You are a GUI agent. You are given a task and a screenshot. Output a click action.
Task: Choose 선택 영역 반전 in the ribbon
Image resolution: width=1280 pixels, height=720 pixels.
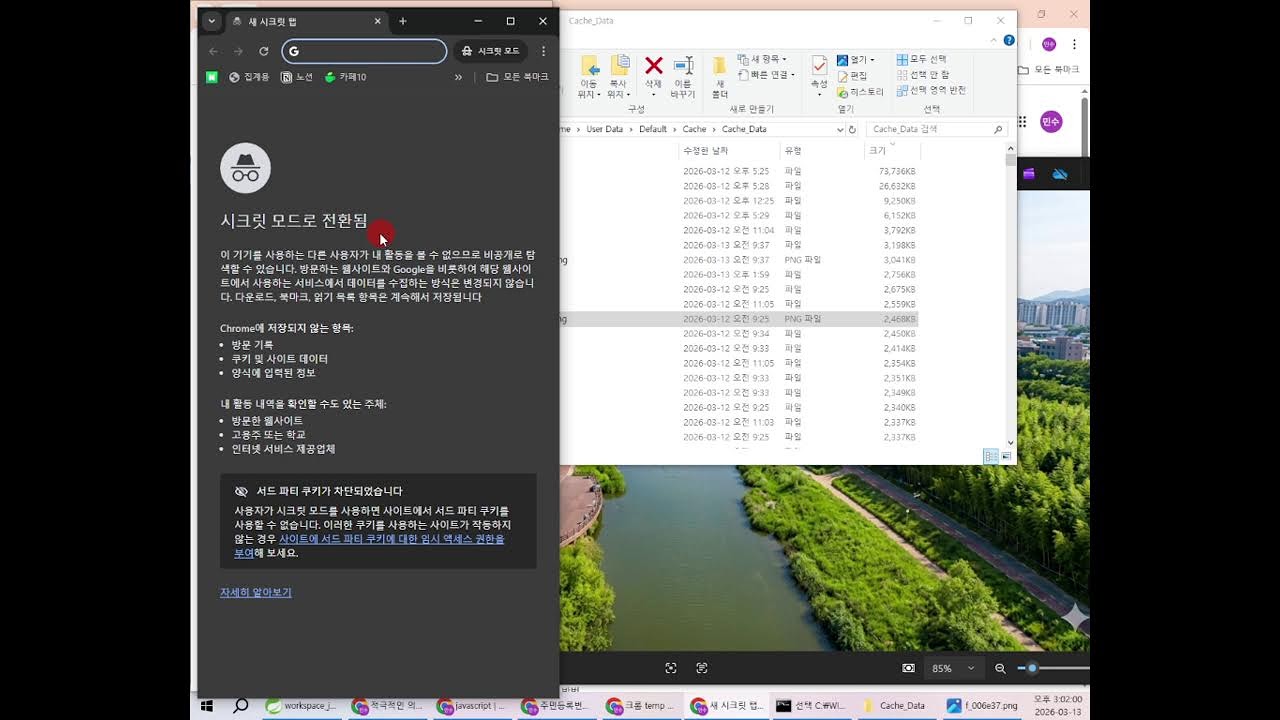931,90
